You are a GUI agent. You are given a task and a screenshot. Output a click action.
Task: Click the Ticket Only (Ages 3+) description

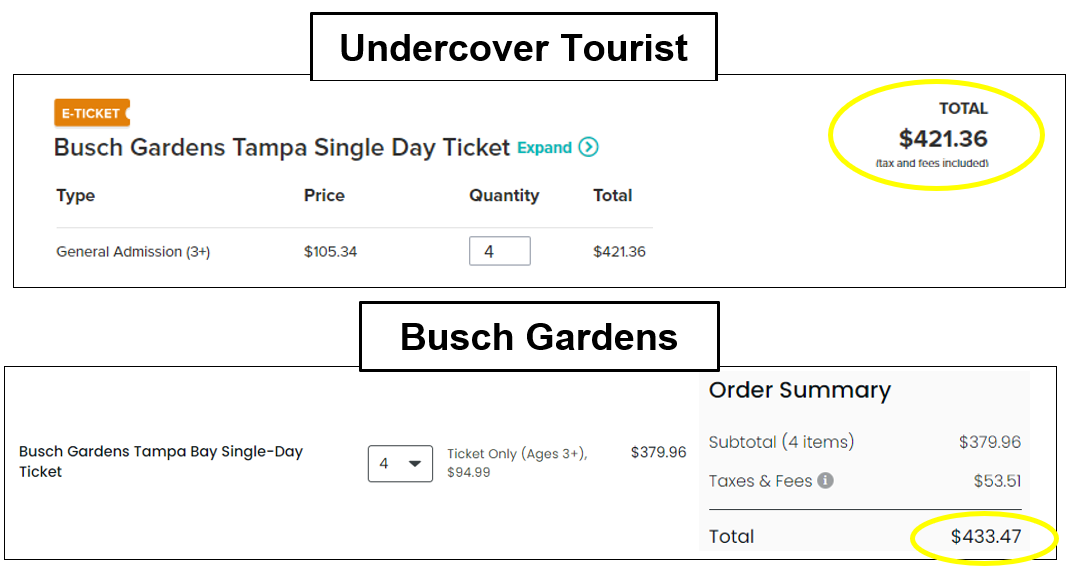517,454
